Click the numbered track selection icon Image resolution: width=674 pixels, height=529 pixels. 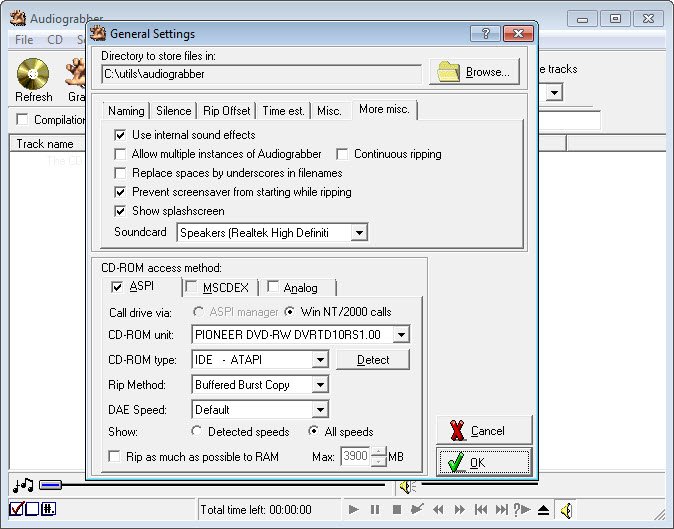pos(48,509)
